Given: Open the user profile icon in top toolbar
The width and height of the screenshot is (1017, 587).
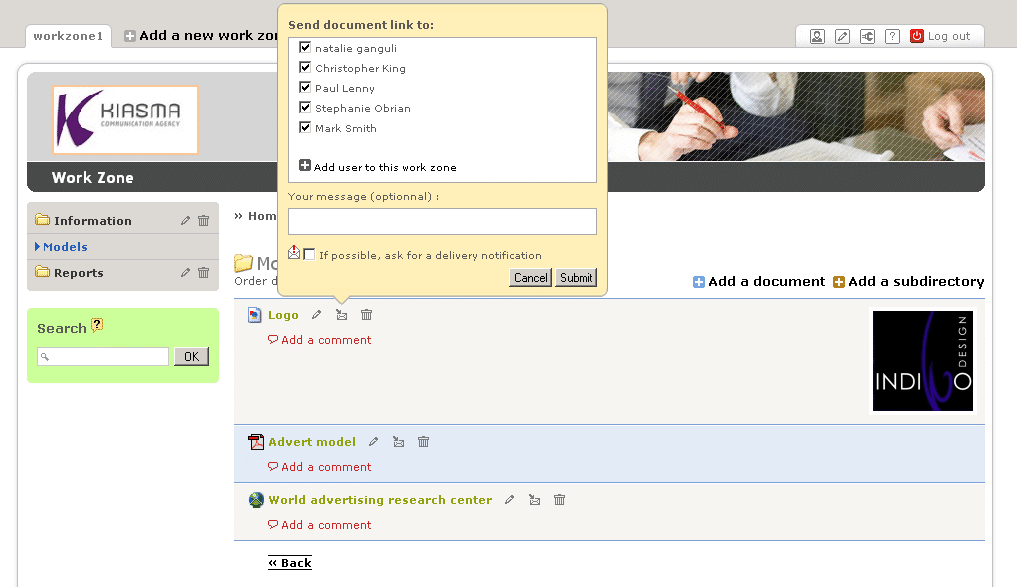Looking at the screenshot, I should pos(817,36).
